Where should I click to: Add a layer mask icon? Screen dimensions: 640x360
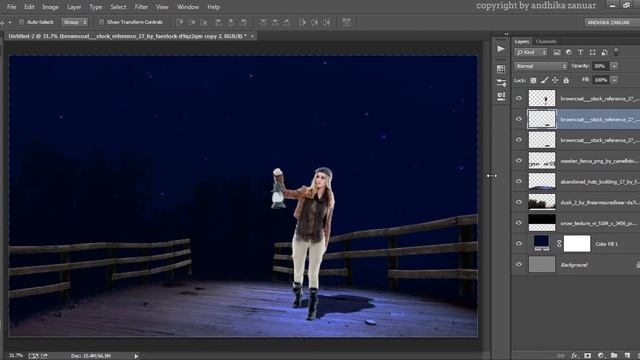pos(588,356)
